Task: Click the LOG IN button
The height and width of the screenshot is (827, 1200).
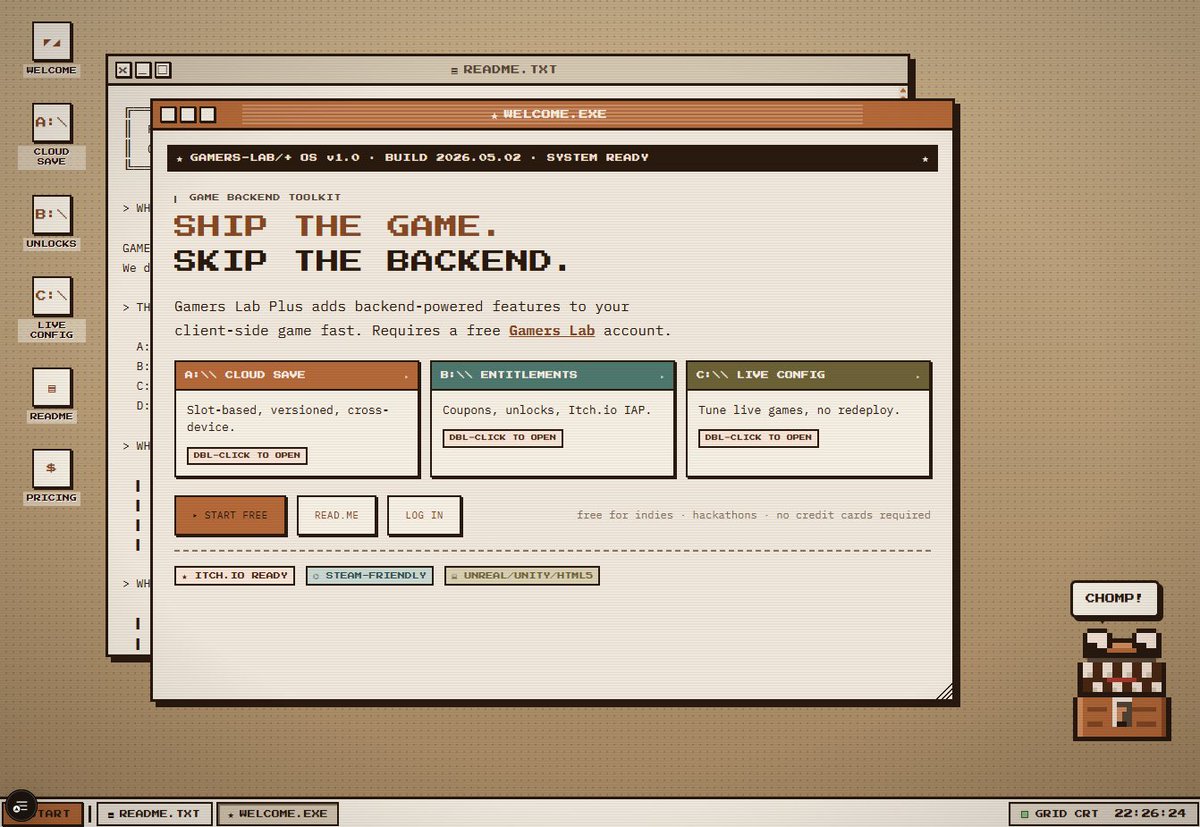Action: (x=424, y=515)
